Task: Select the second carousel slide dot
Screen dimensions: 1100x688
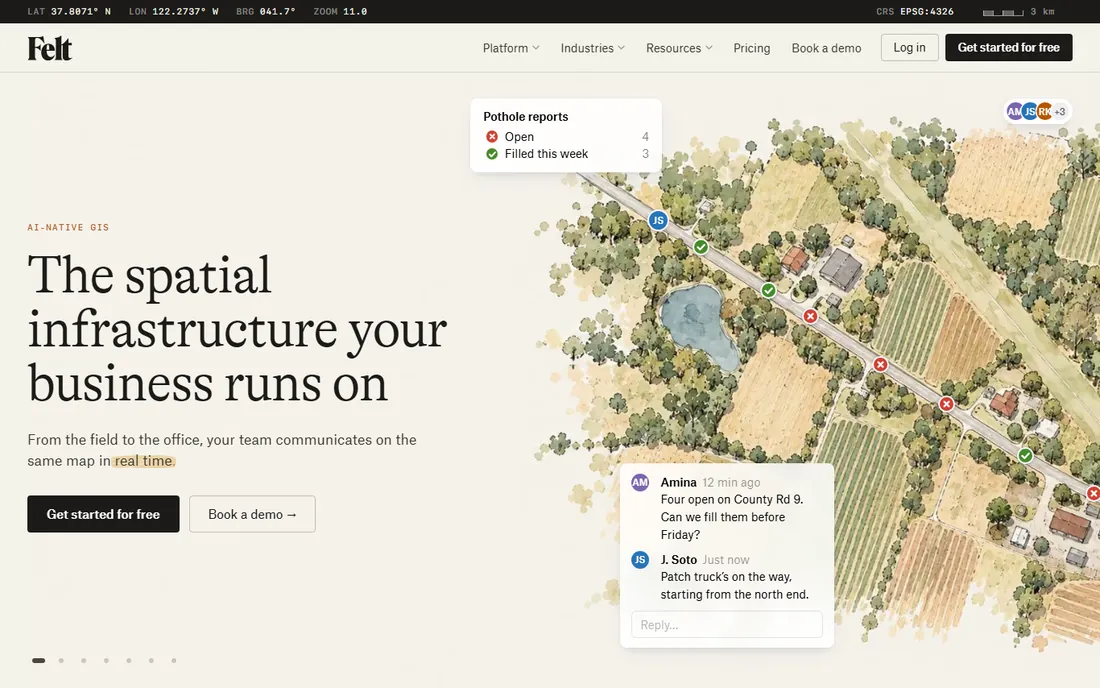Action: 61,660
